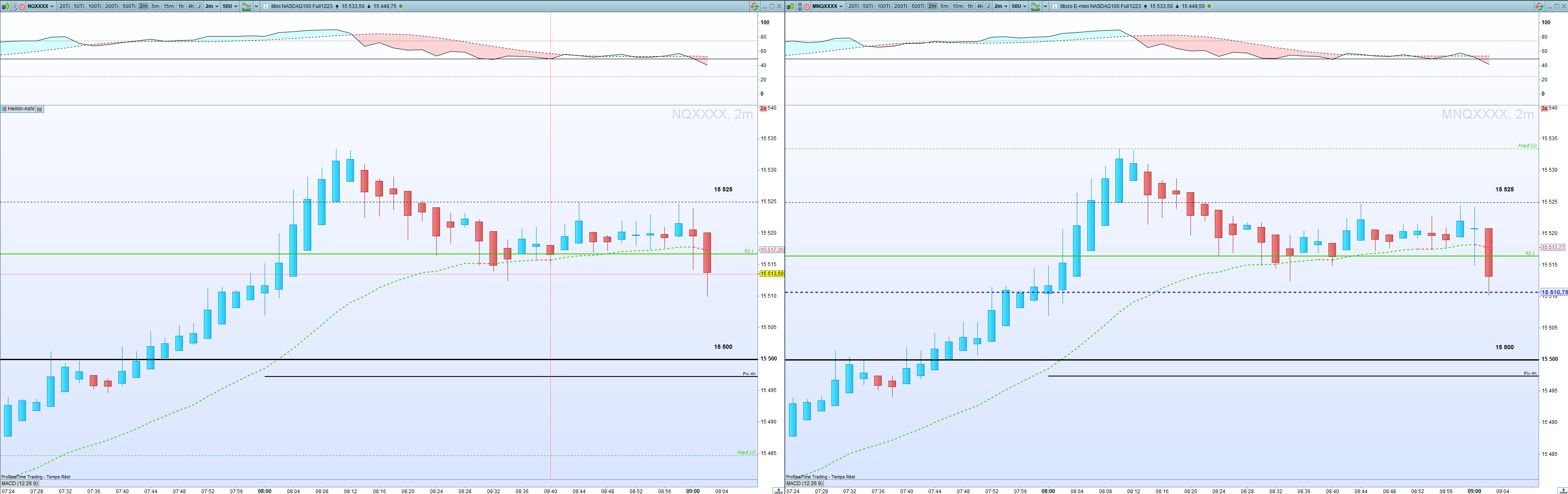
Task: Open indicators icon in MNQXXXX chart toolbar
Action: [1035, 6]
